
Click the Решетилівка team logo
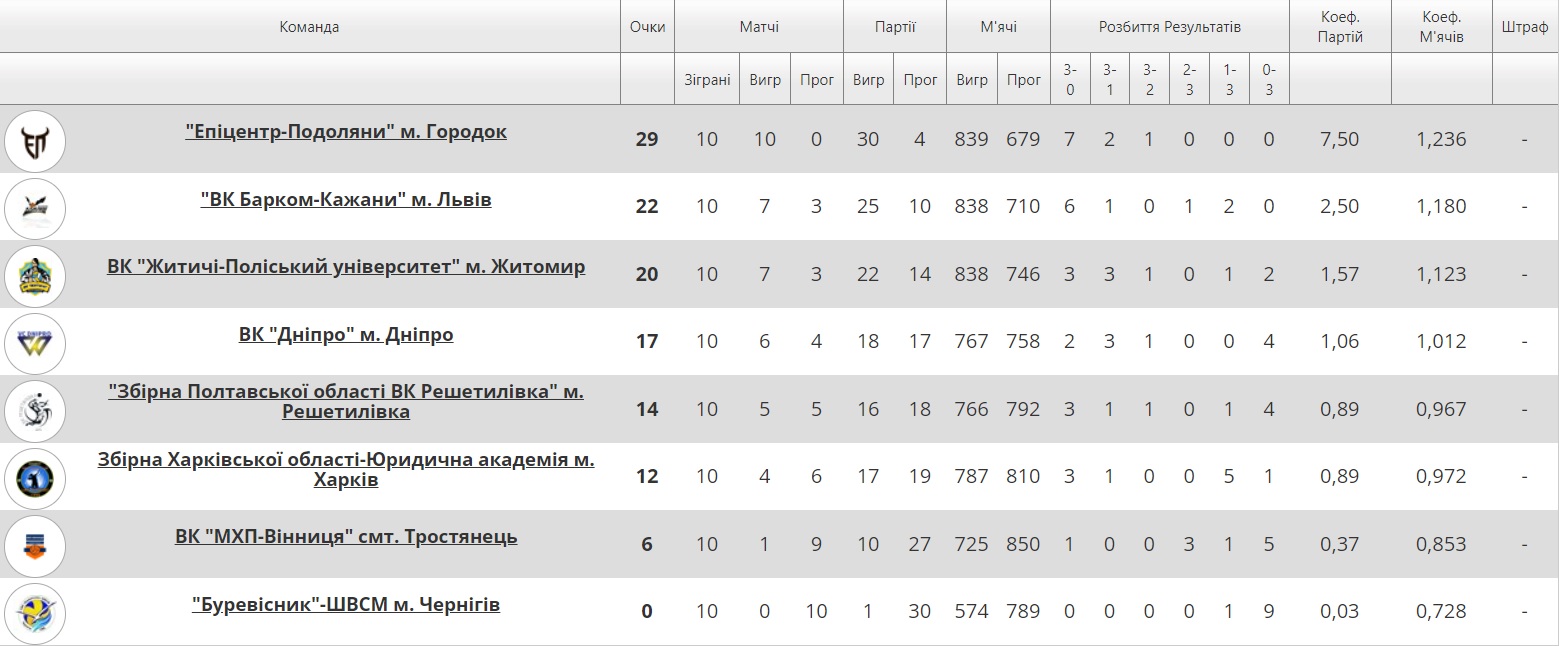pyautogui.click(x=35, y=410)
